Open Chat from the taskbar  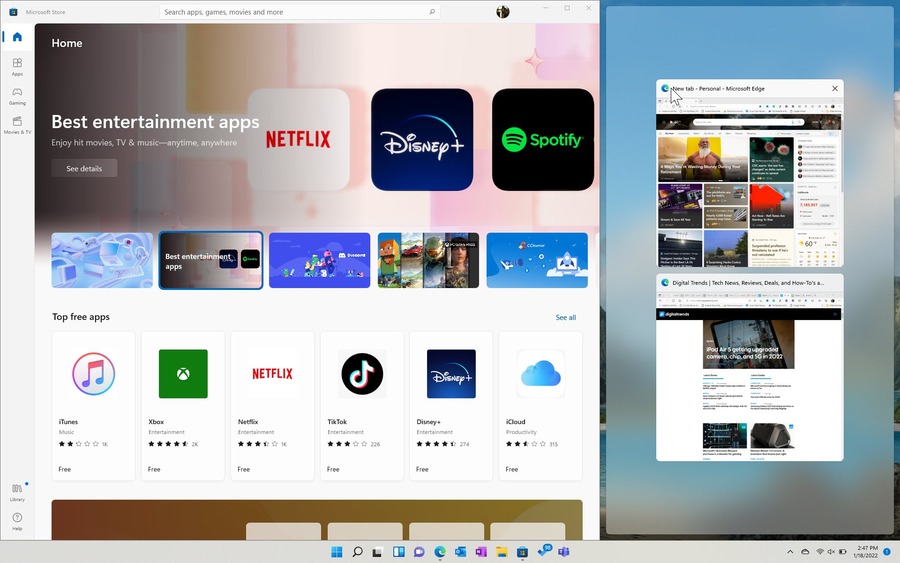point(419,552)
